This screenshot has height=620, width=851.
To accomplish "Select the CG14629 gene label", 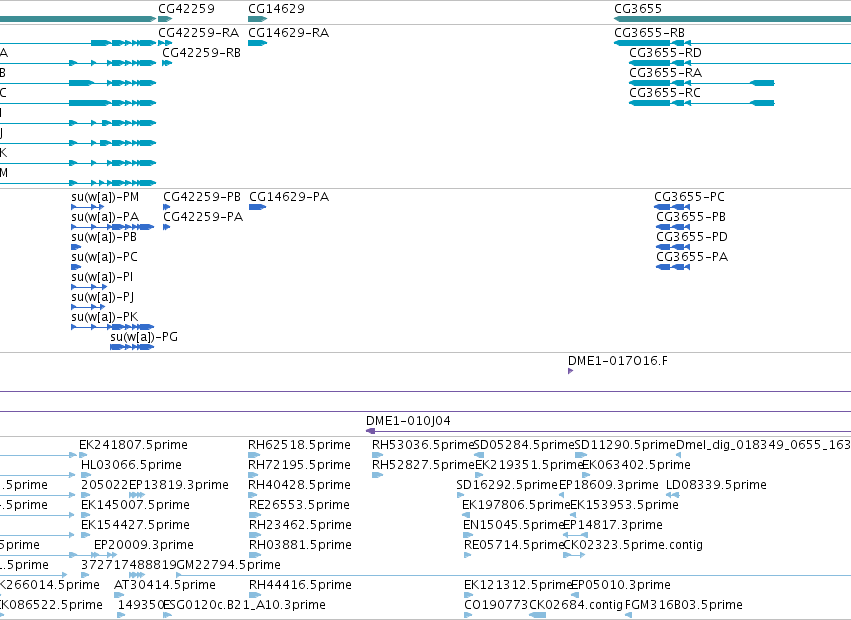I will click(276, 9).
